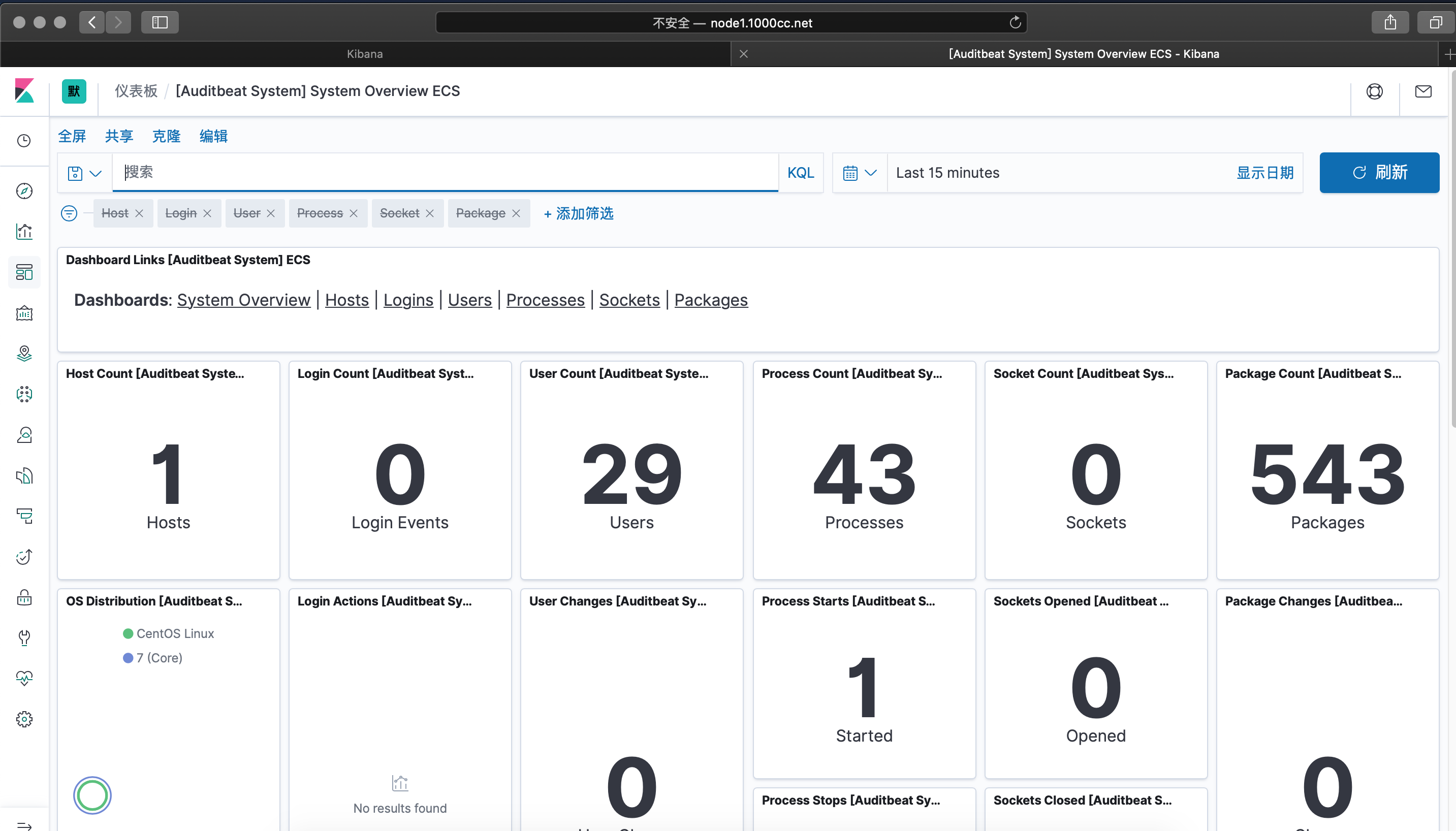Open the saved query dropdown
This screenshot has width=1456, height=831.
pyautogui.click(x=84, y=173)
